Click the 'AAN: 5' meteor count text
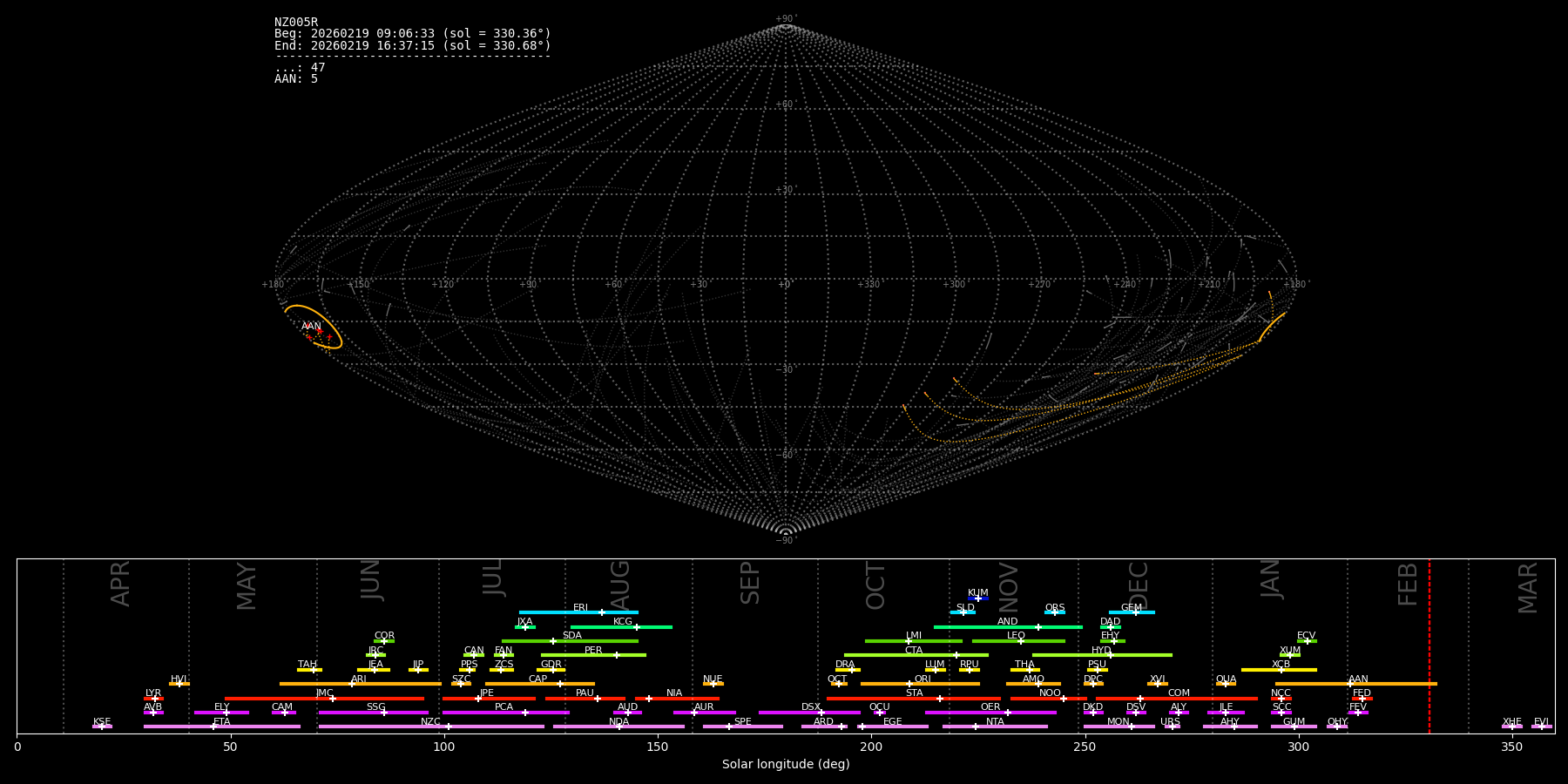The image size is (1568, 784). 296,79
